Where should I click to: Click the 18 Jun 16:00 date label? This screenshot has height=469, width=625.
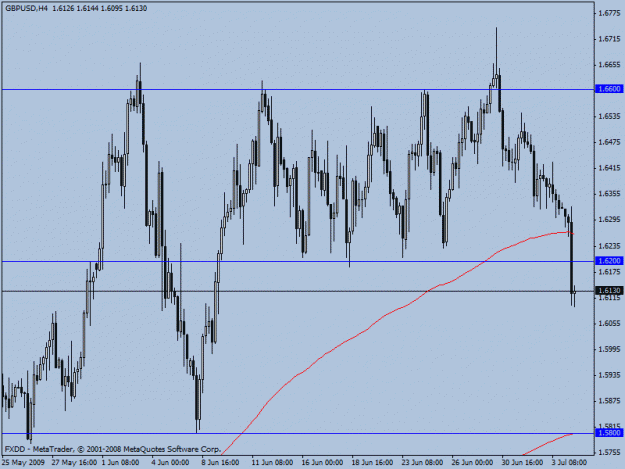372,463
